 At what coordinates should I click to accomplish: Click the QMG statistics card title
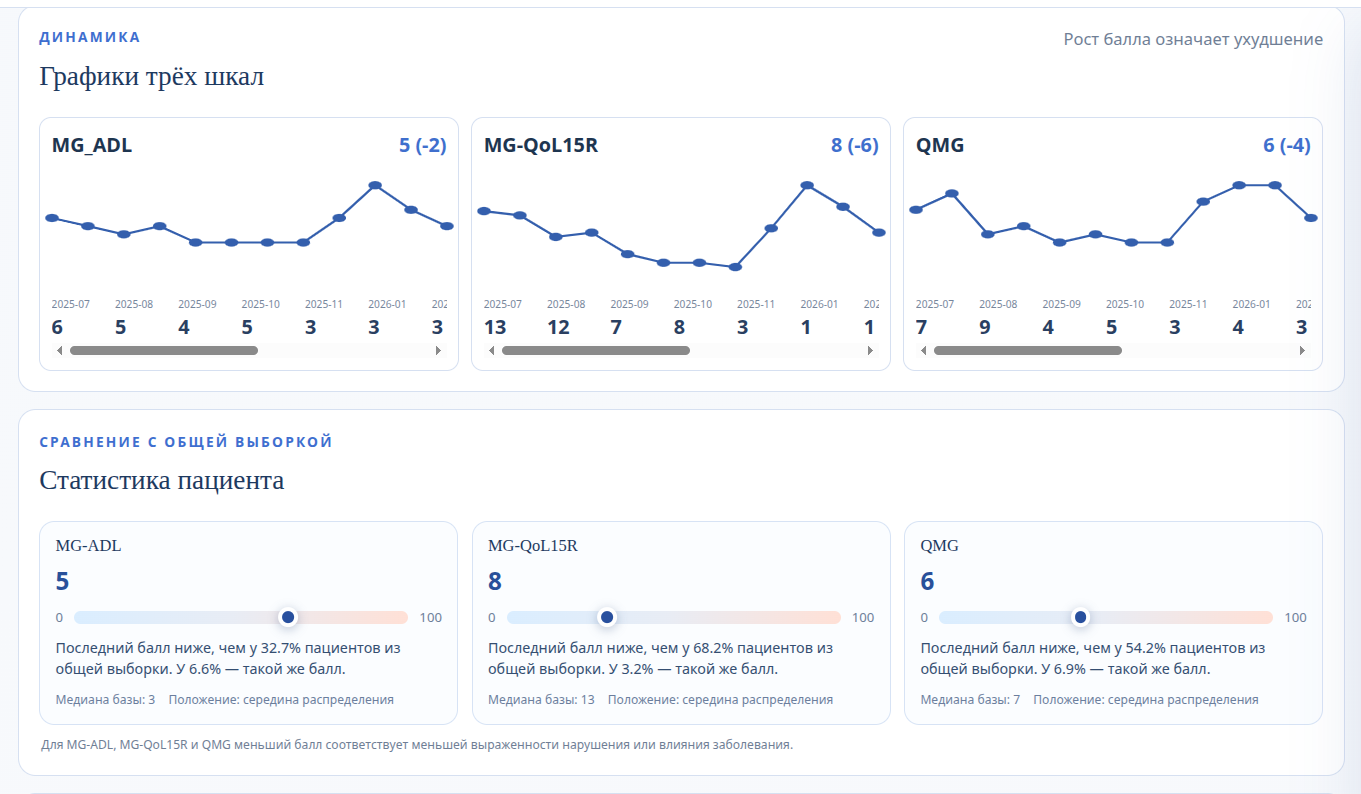(x=940, y=546)
